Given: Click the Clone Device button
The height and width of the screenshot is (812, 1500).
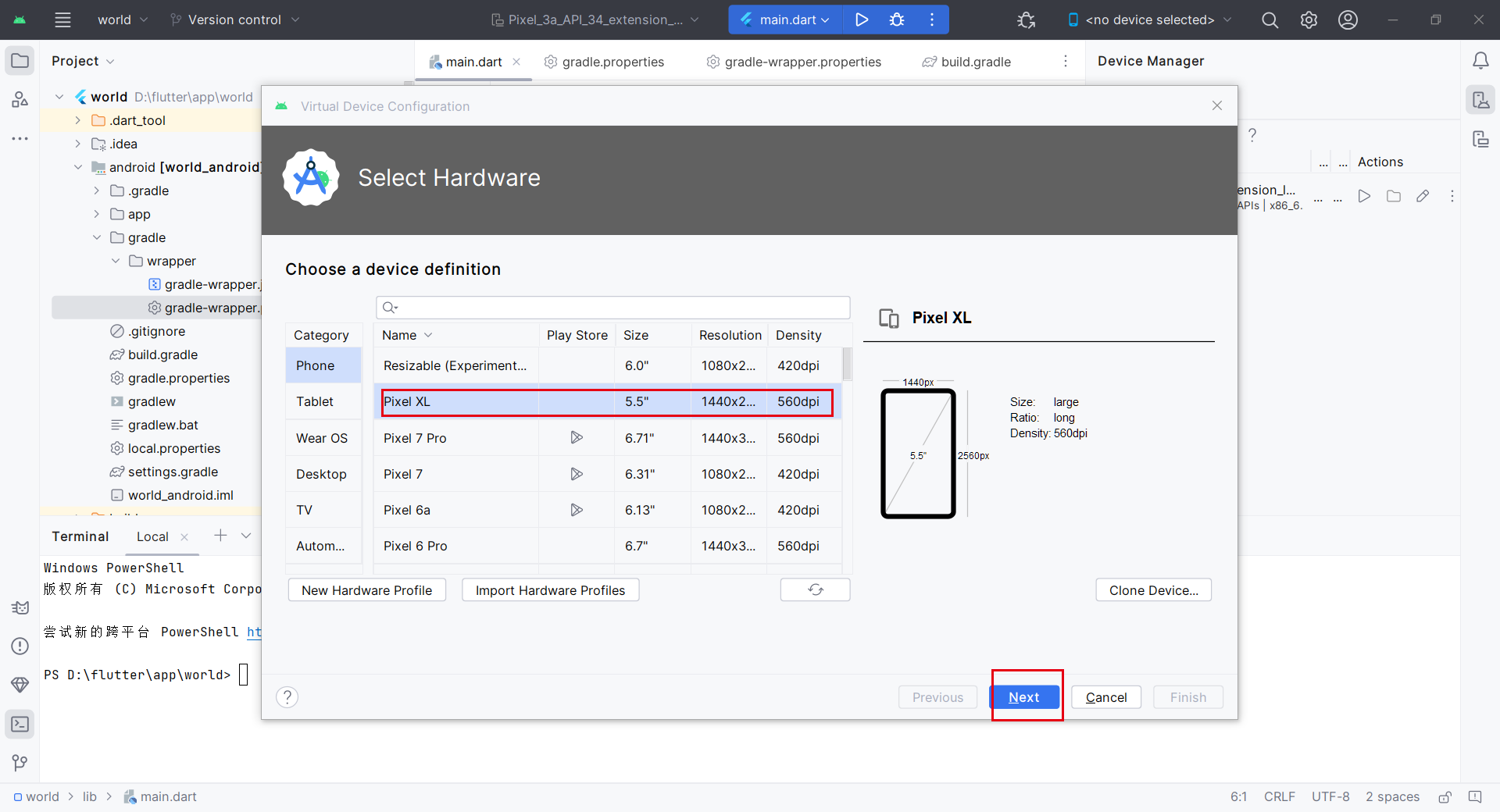Looking at the screenshot, I should coord(1153,590).
